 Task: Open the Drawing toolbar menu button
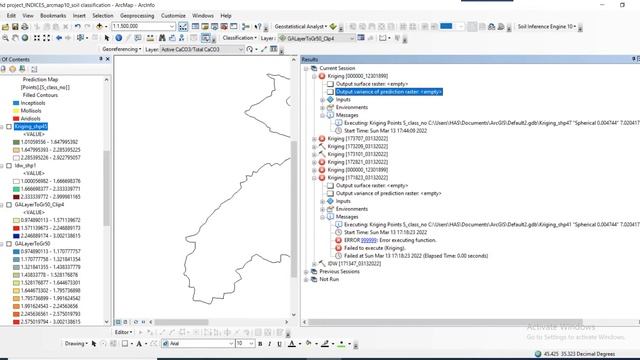76,344
